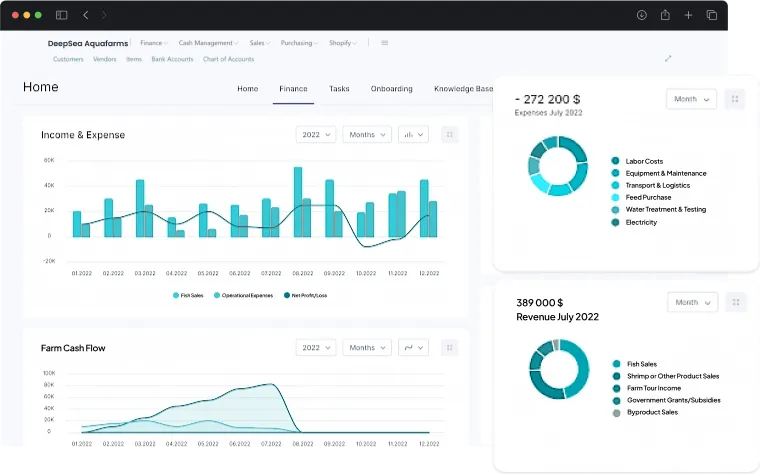
Task: Open Month dropdown on Revenue card
Action: pos(693,302)
